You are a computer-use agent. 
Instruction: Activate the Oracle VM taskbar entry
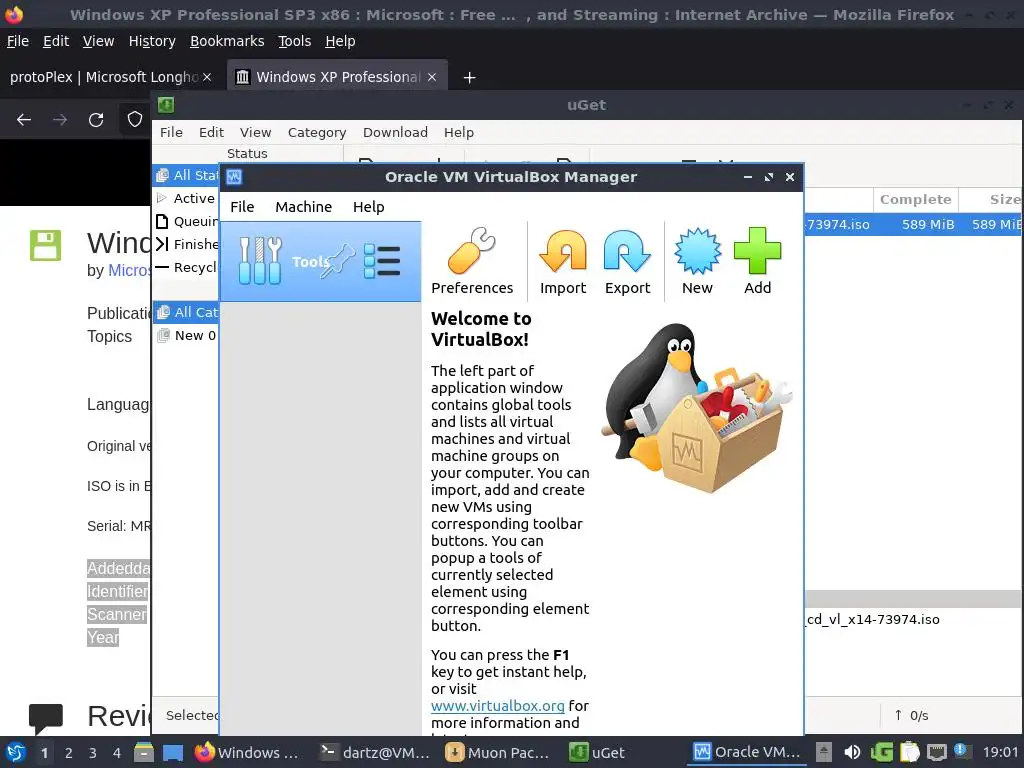(748, 752)
